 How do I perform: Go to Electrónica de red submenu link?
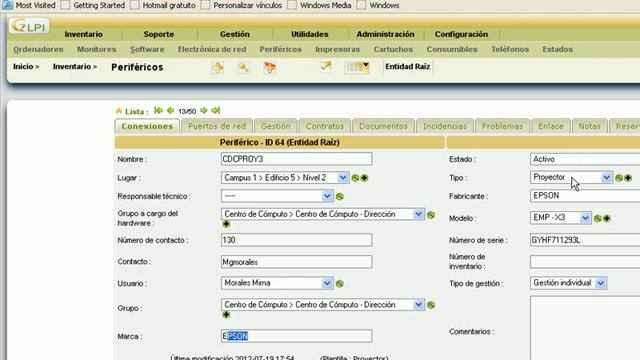(212, 49)
